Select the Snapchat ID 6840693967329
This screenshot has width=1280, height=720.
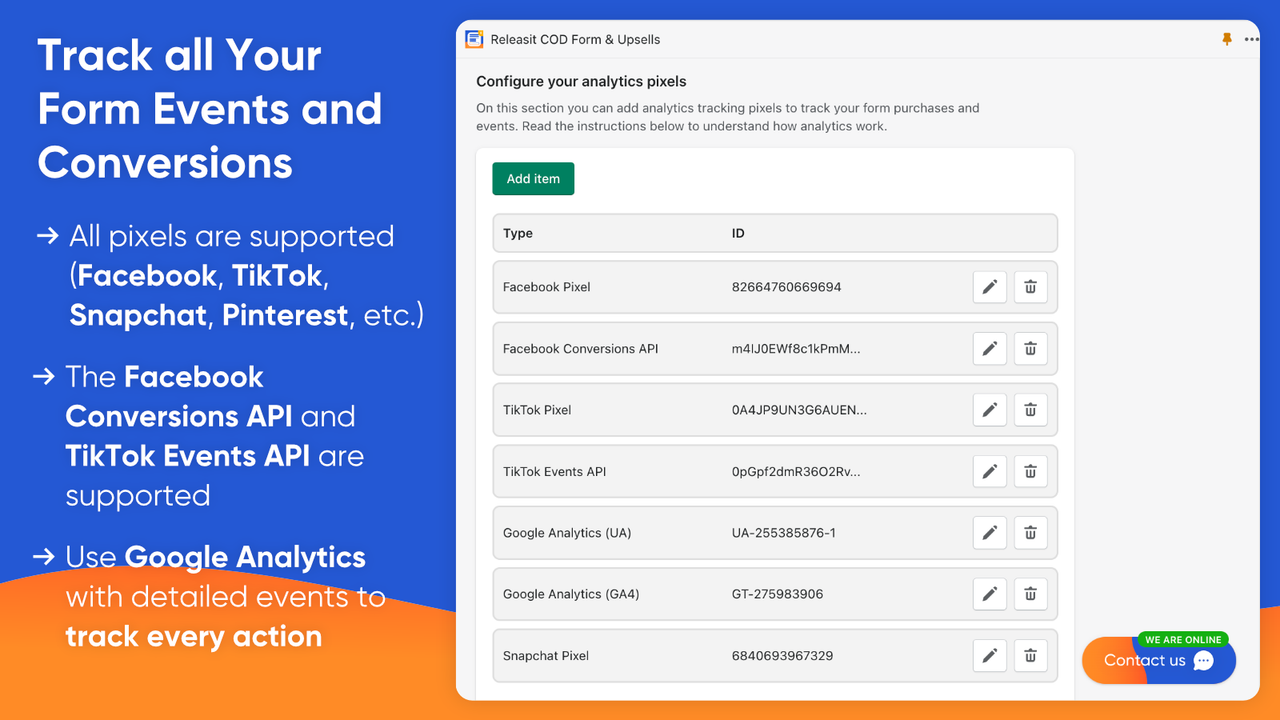pos(783,656)
